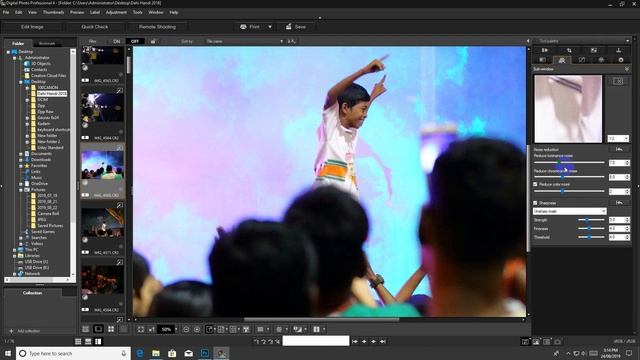Open the dust delete stamp tool tab
This screenshot has height=360, width=640.
618,50
